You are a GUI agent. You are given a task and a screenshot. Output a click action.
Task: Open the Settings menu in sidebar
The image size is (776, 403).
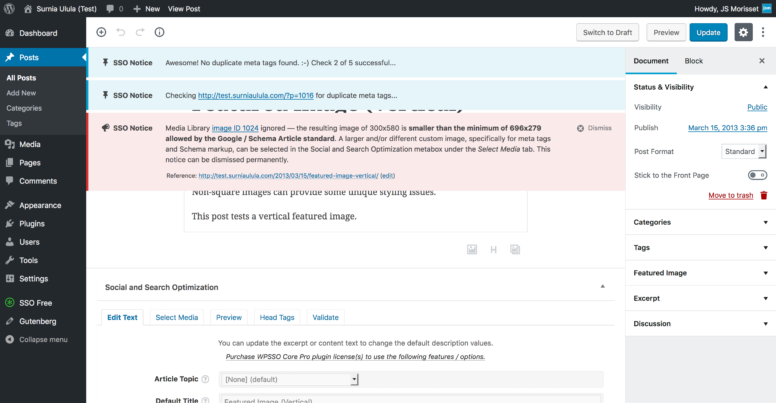point(33,279)
